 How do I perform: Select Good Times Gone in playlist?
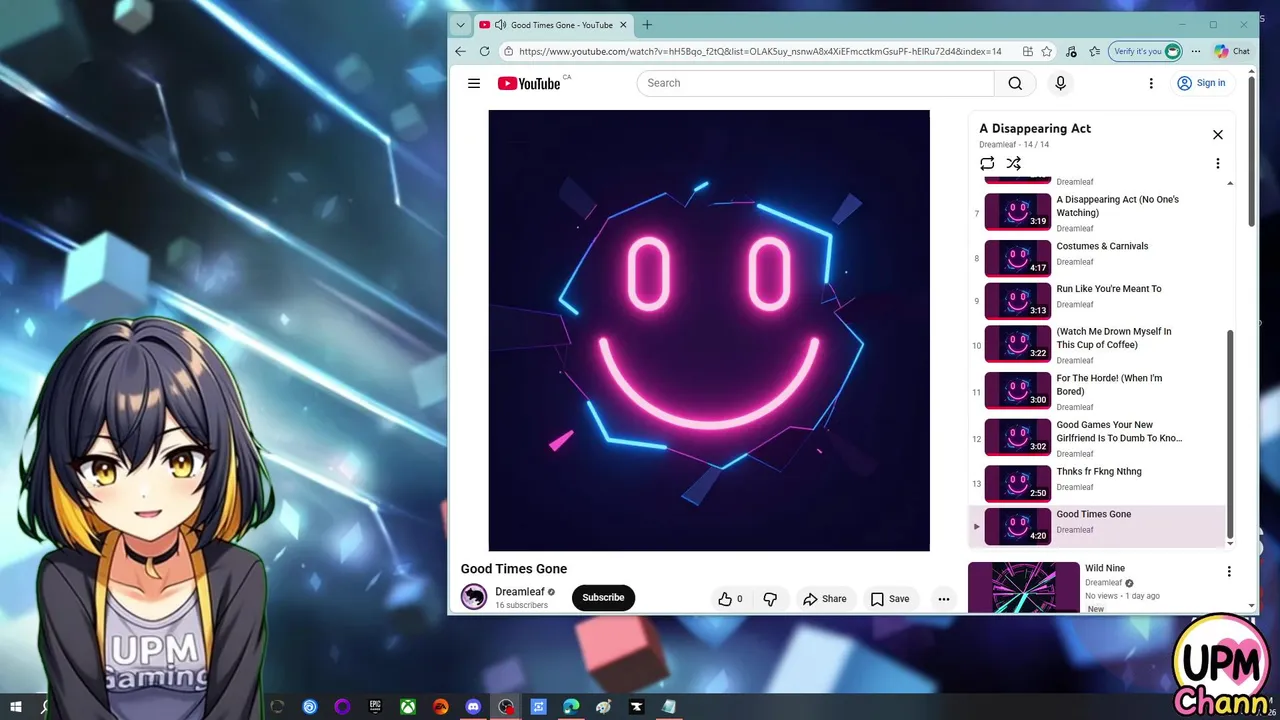click(x=1096, y=526)
